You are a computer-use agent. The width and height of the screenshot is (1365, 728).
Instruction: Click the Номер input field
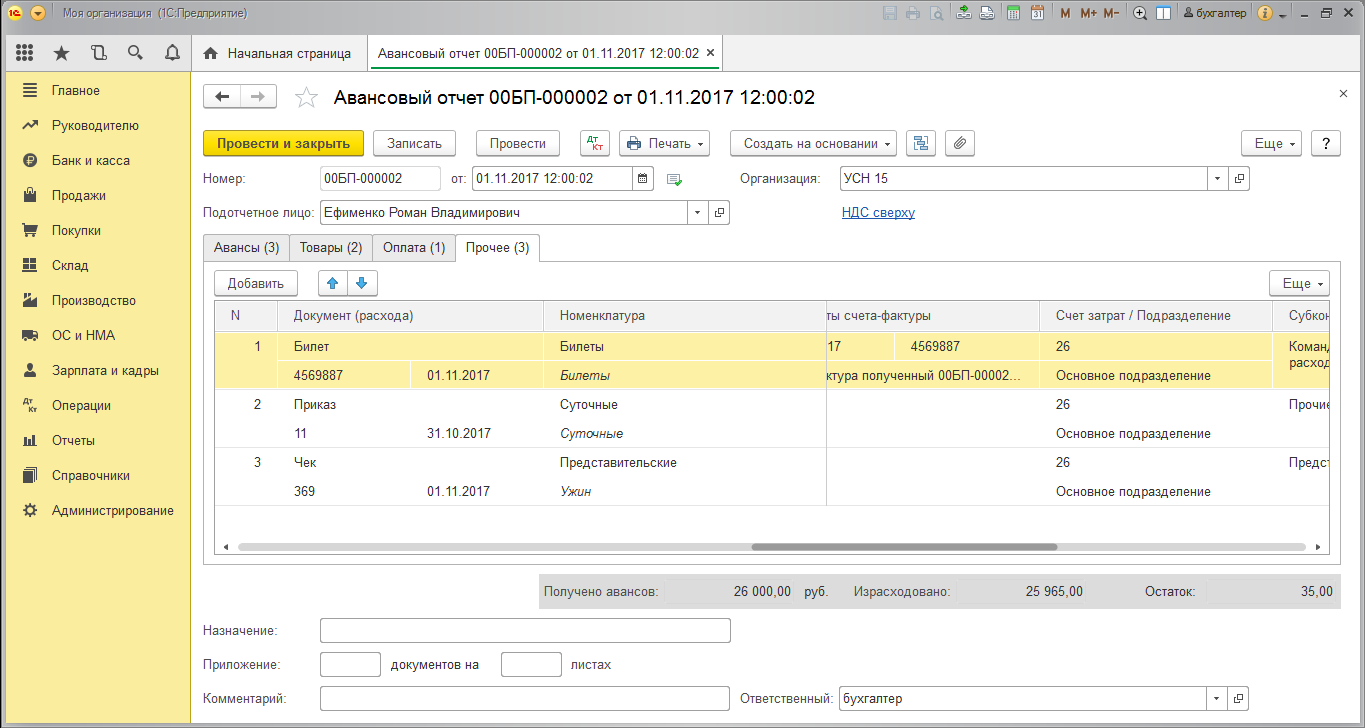coord(380,179)
